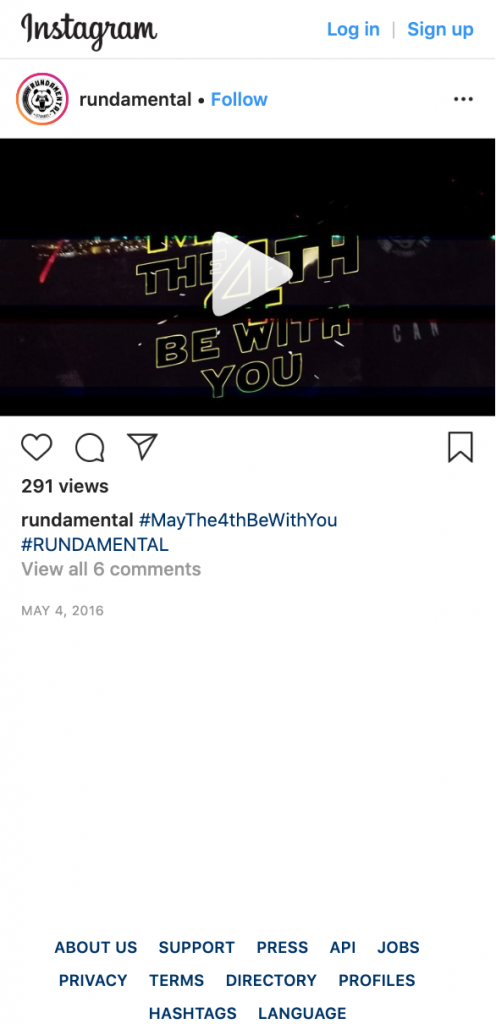Select LANGUAGE in the footer
The height and width of the screenshot is (1024, 496).
tap(302, 1014)
